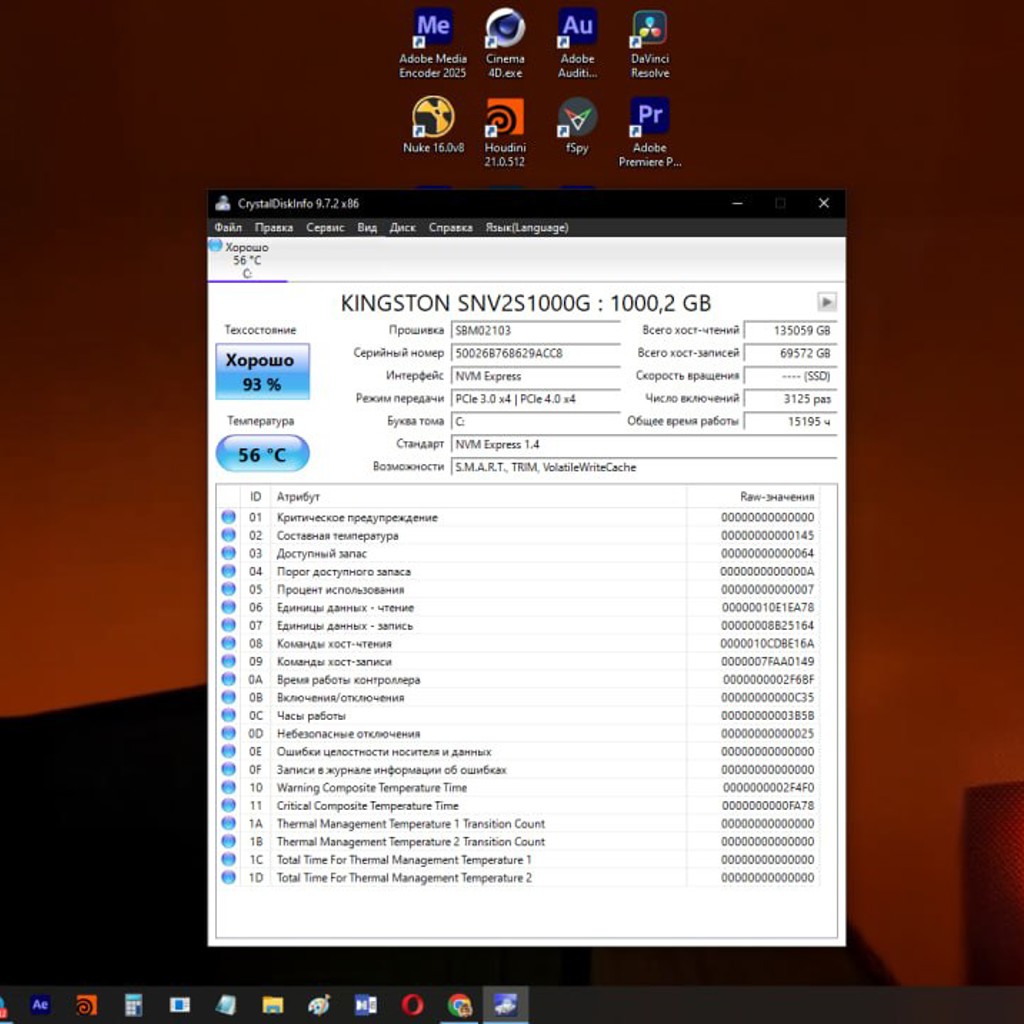Click the Режим передачи field with PCIe 3.0 x4
Screen dimensions: 1024x1024
click(x=535, y=399)
